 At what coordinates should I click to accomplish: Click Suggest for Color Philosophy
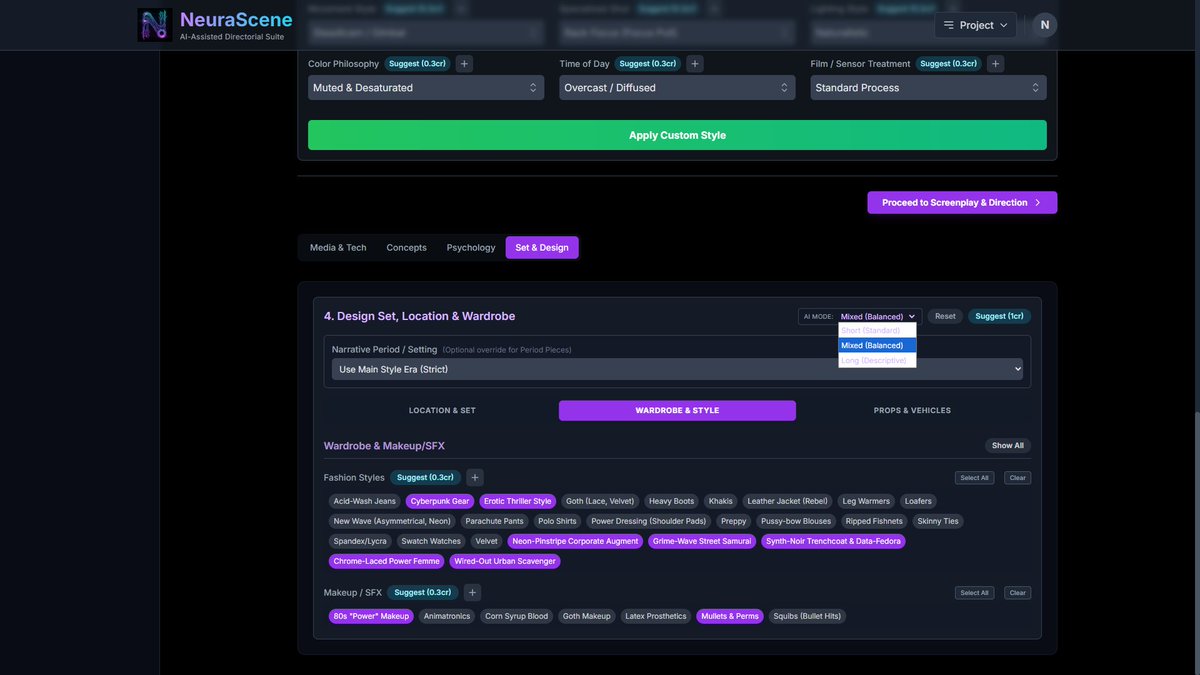click(x=417, y=64)
